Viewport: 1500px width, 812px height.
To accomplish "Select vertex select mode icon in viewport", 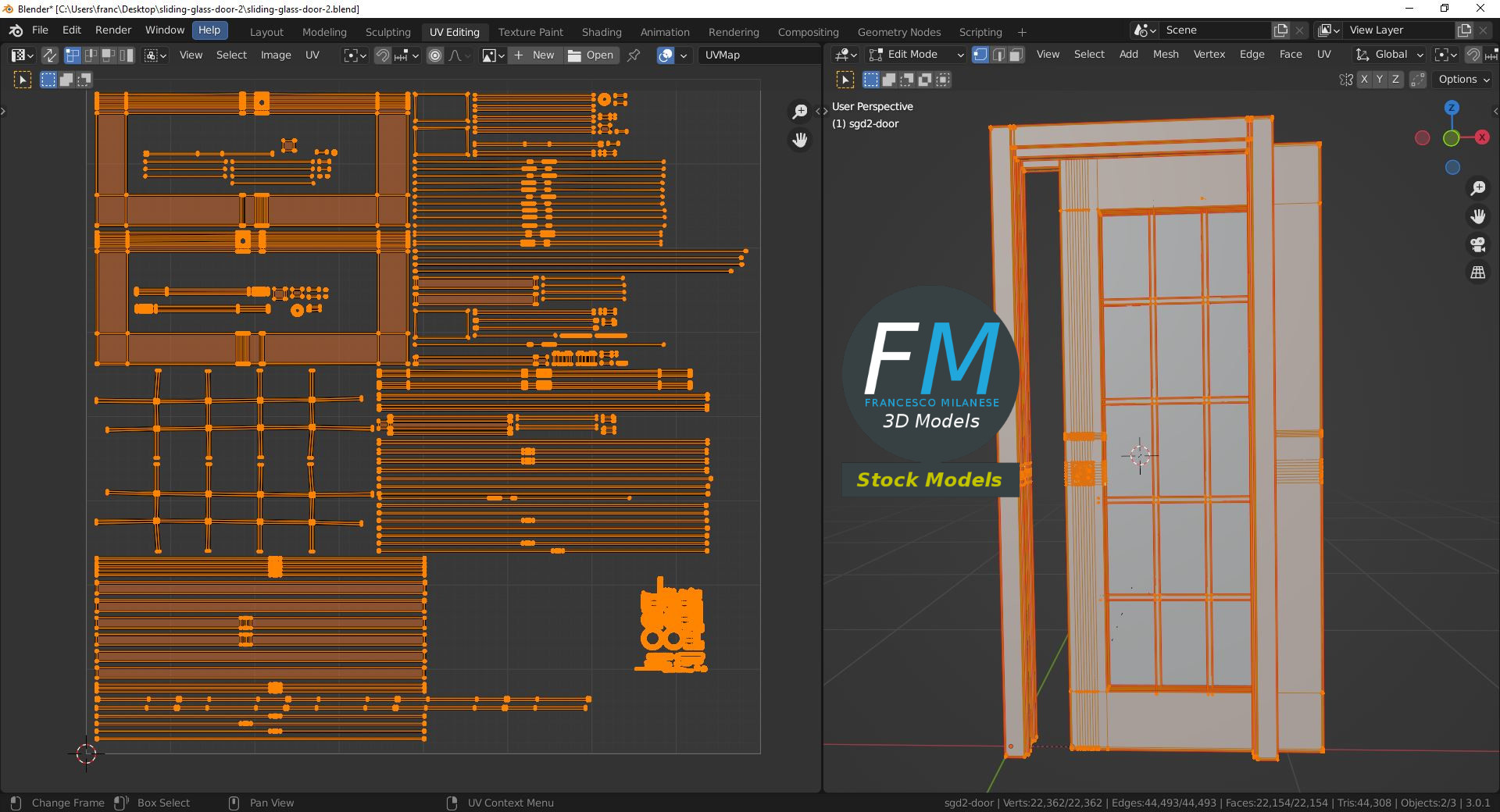I will click(980, 55).
